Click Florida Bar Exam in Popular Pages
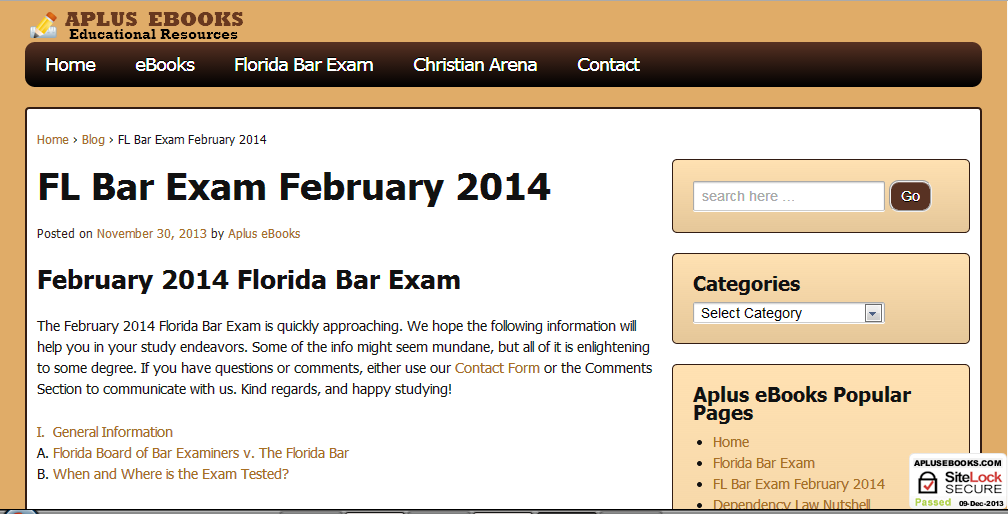 click(x=764, y=463)
